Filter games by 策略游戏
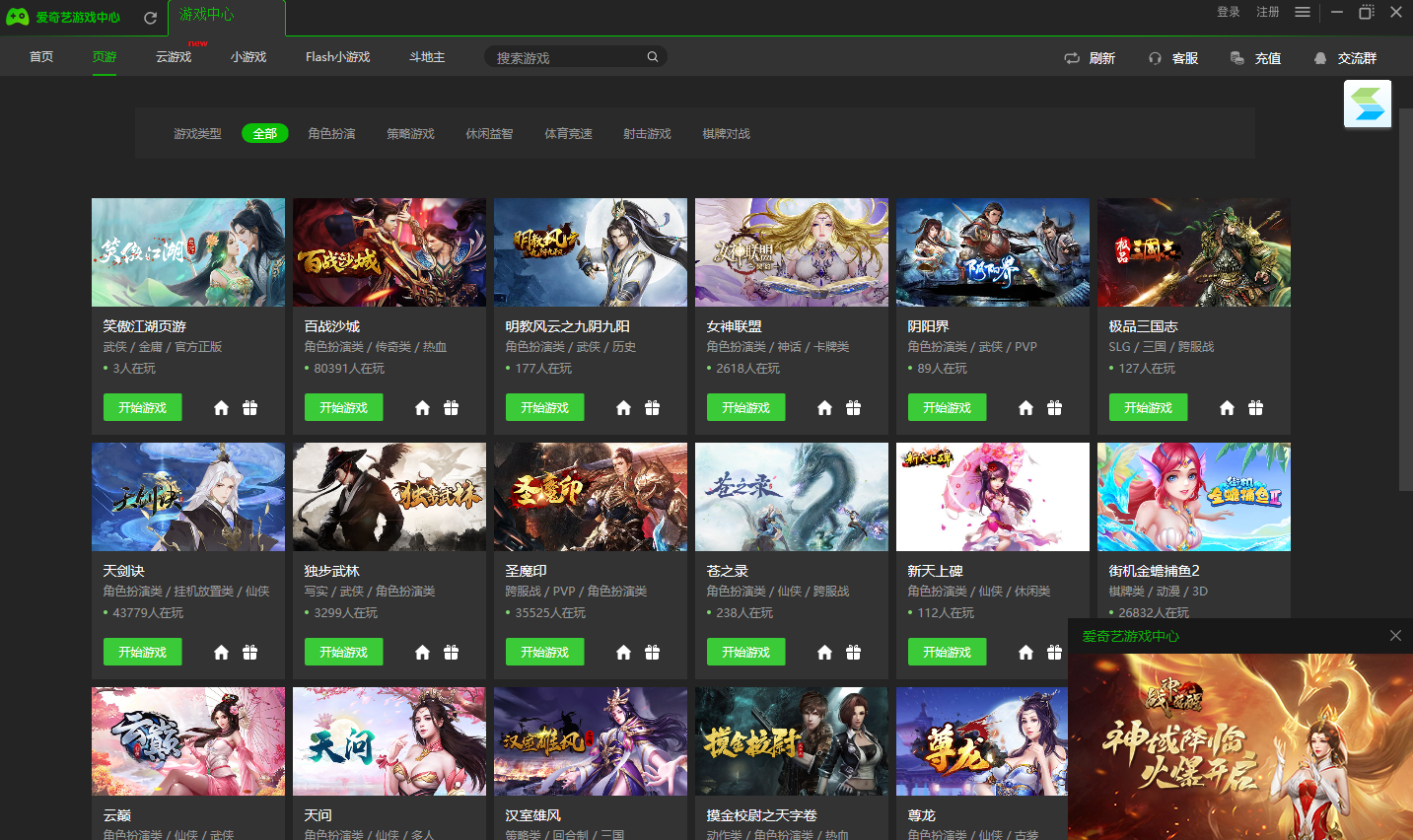 (x=410, y=133)
